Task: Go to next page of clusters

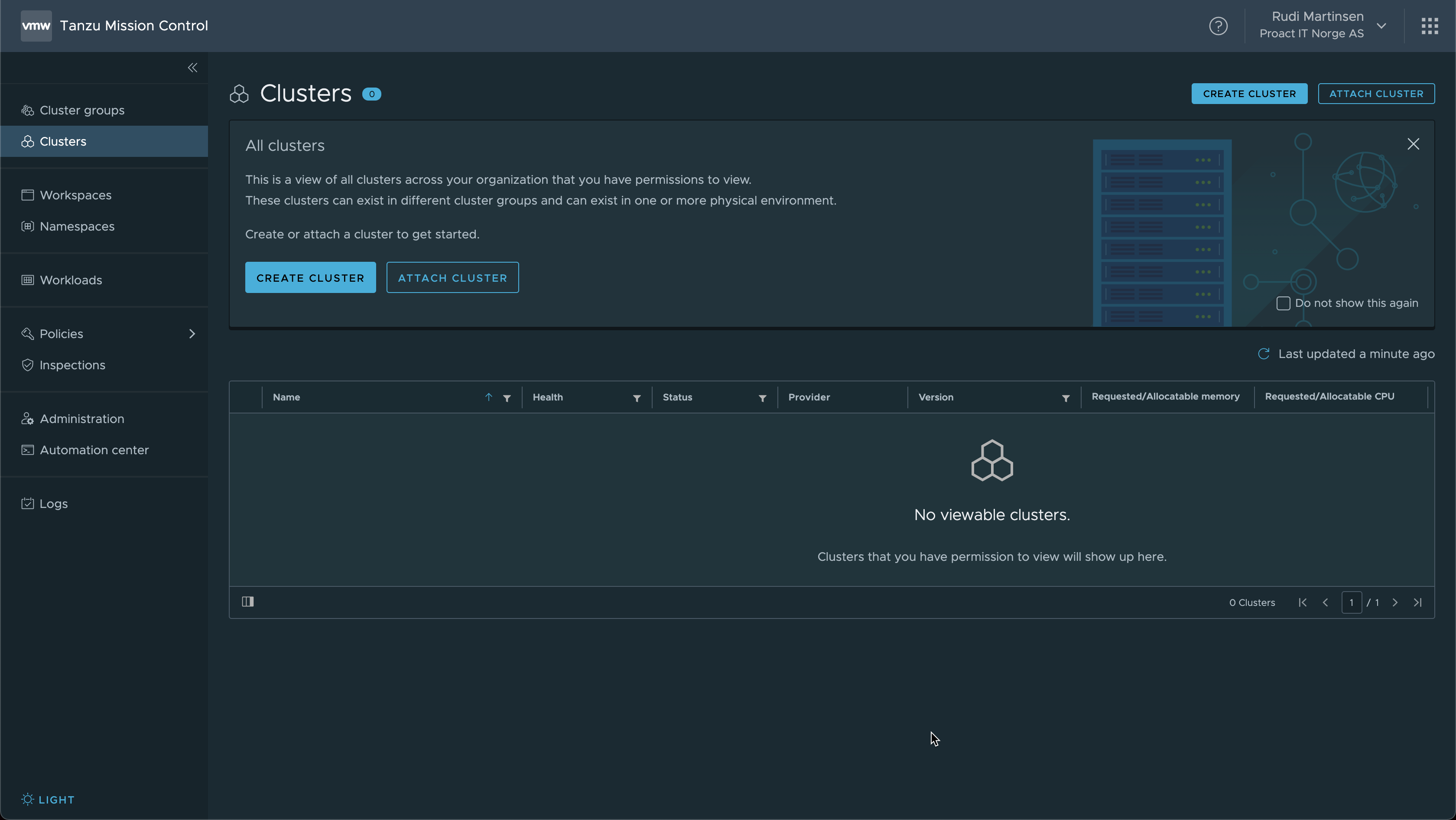Action: [1395, 602]
